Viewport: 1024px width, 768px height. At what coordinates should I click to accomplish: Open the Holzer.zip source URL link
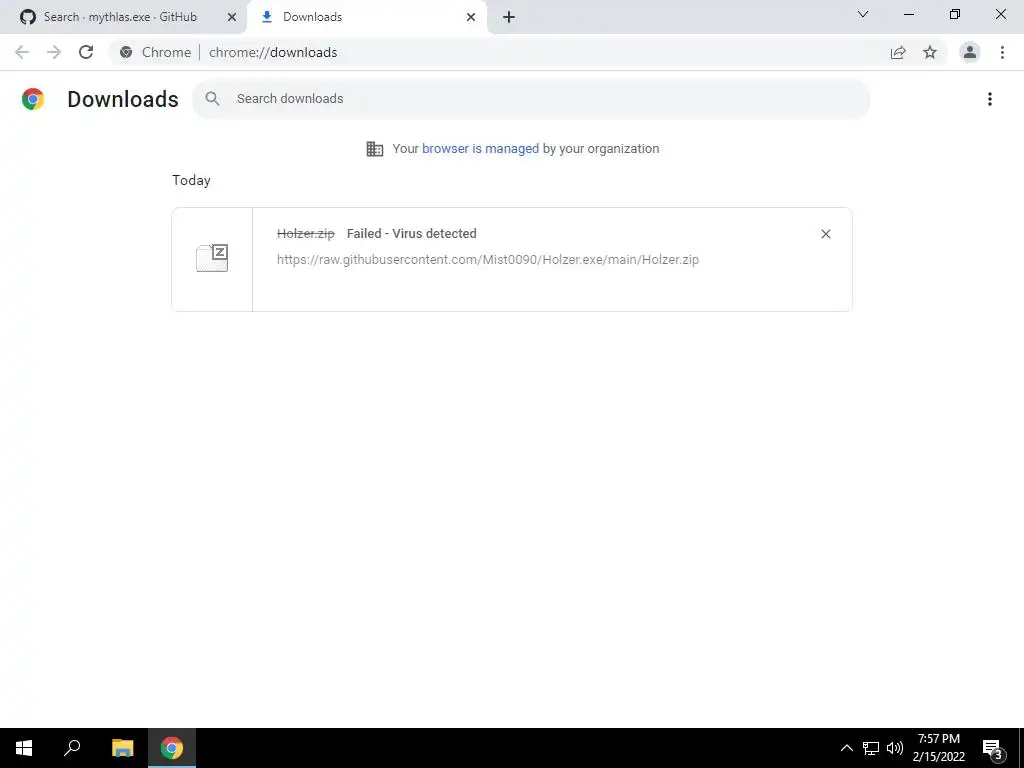click(x=488, y=260)
